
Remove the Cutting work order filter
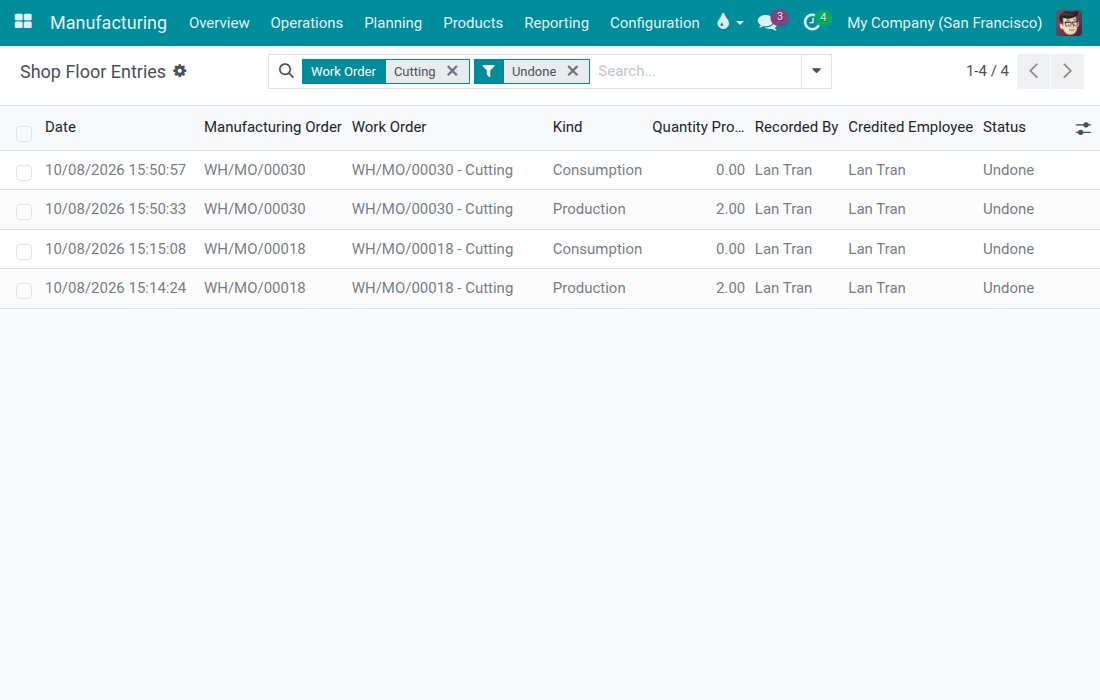[x=452, y=71]
